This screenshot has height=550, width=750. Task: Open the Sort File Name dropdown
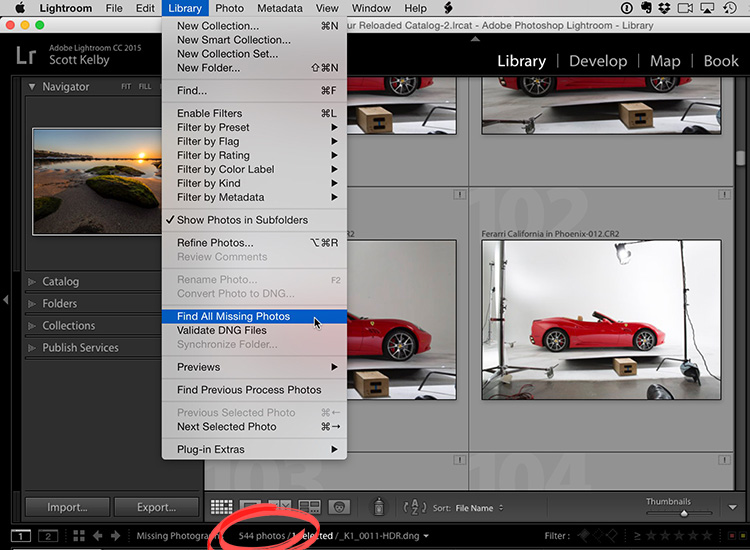pos(479,508)
